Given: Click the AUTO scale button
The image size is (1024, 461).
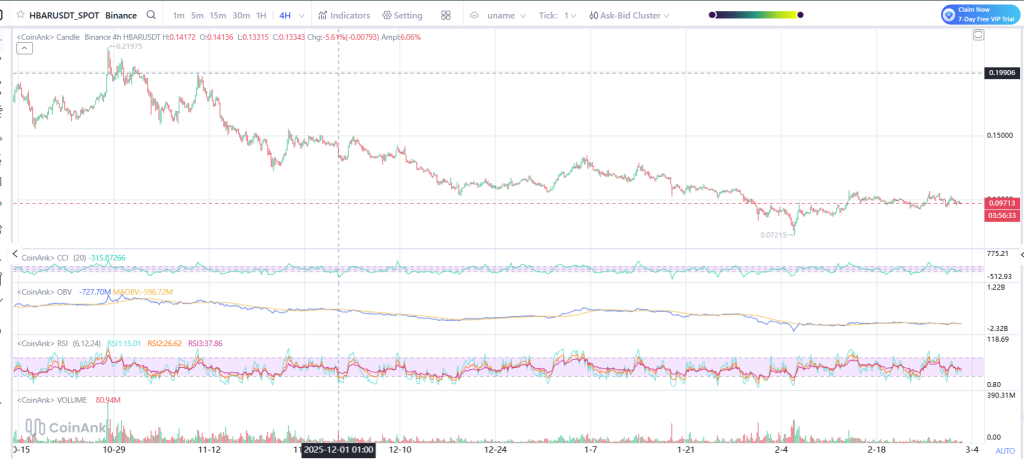Looking at the screenshot, I should [1005, 451].
